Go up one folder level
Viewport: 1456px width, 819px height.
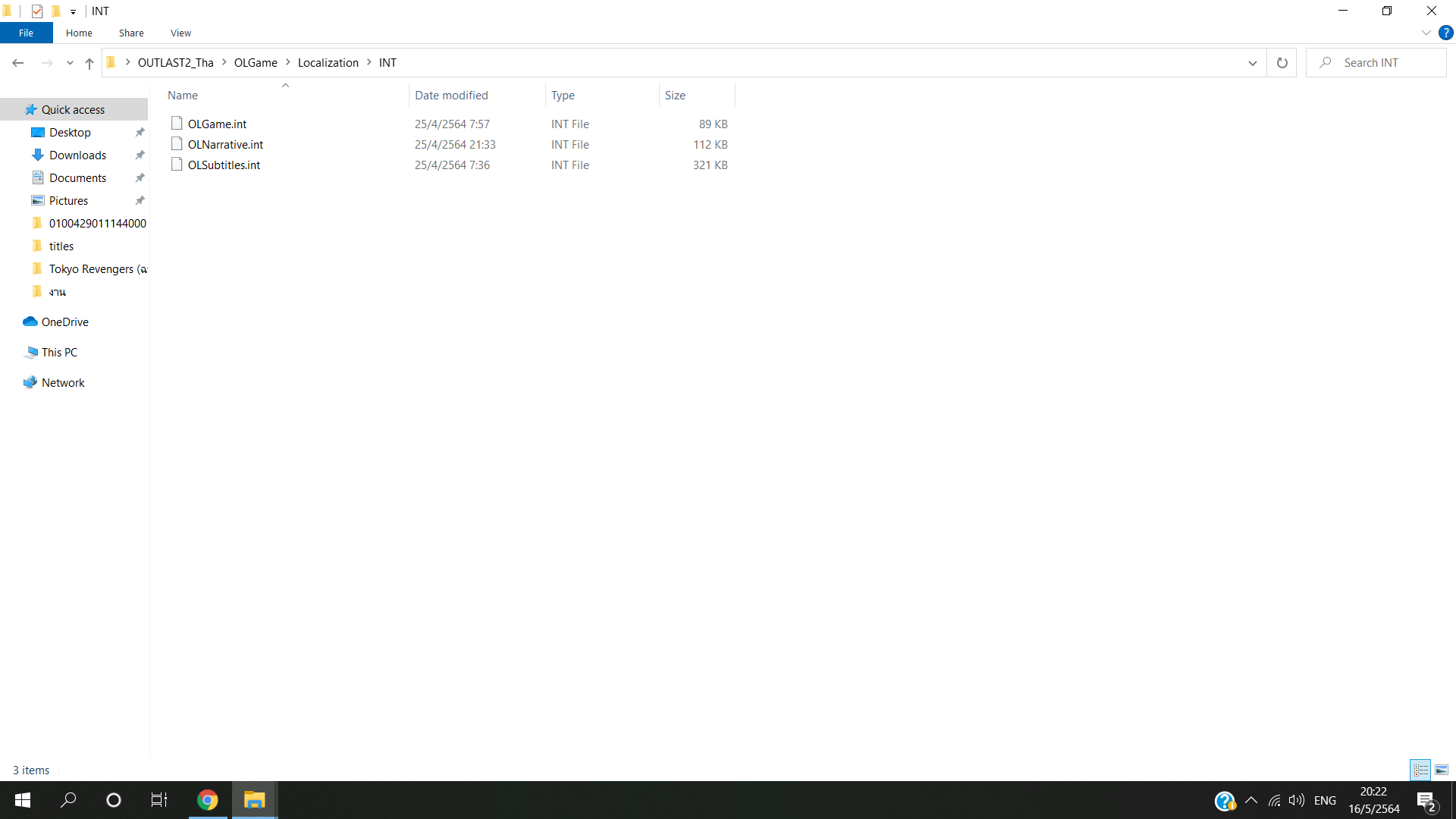coord(89,63)
